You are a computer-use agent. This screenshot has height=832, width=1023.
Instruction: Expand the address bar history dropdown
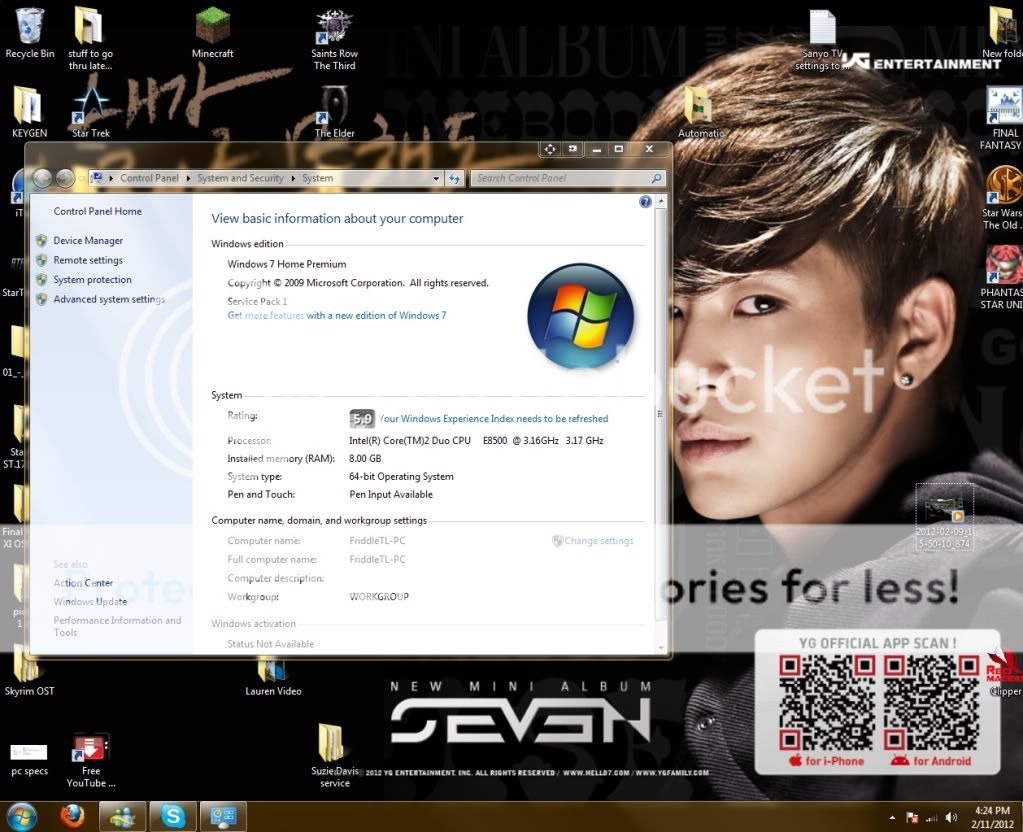tap(436, 178)
